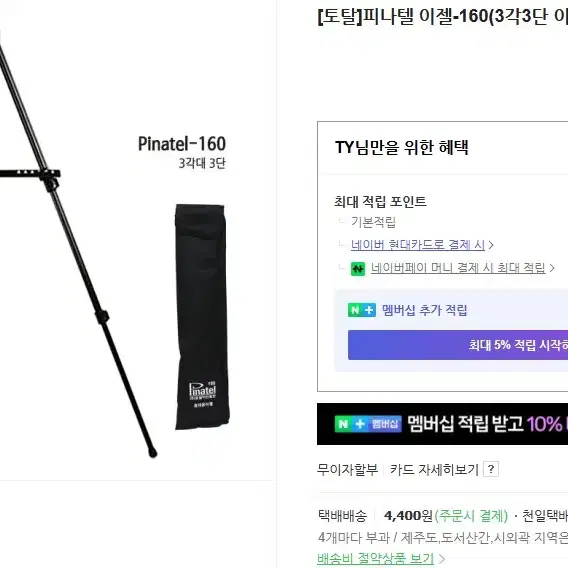Click the 무이자할부 label
Image resolution: width=568 pixels, height=568 pixels.
point(347,469)
